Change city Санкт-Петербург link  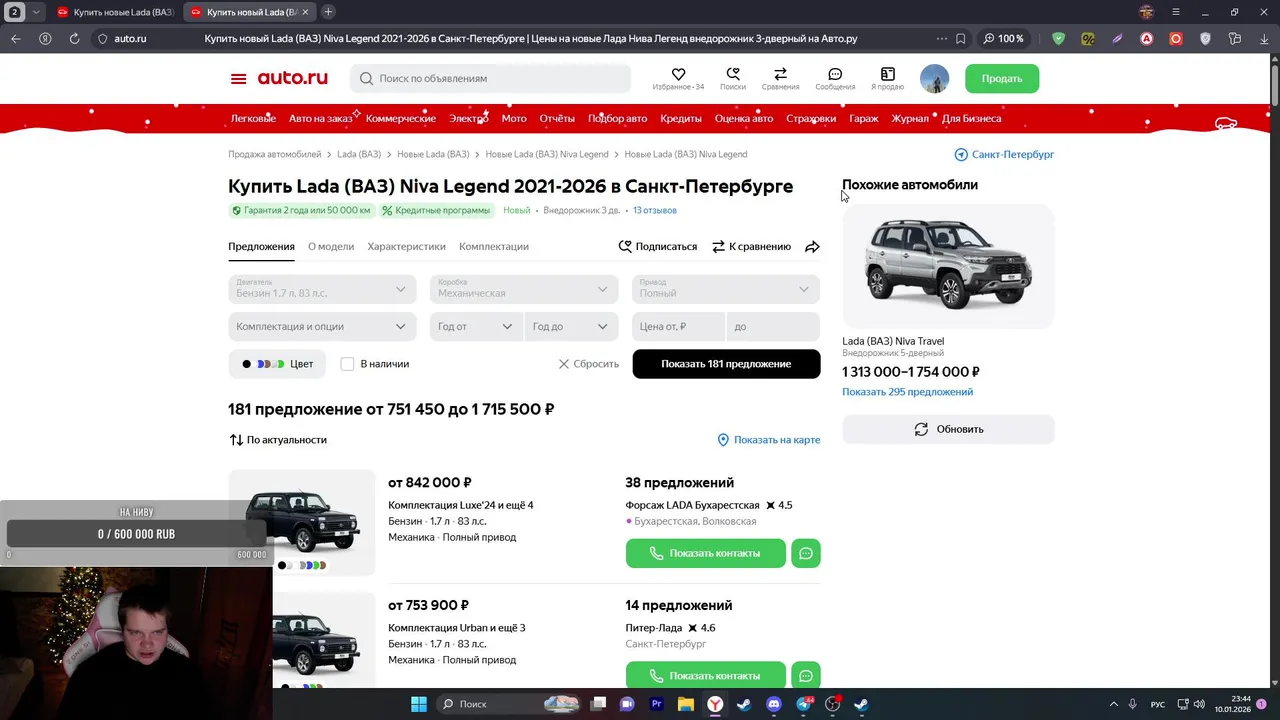pyautogui.click(x=1004, y=154)
